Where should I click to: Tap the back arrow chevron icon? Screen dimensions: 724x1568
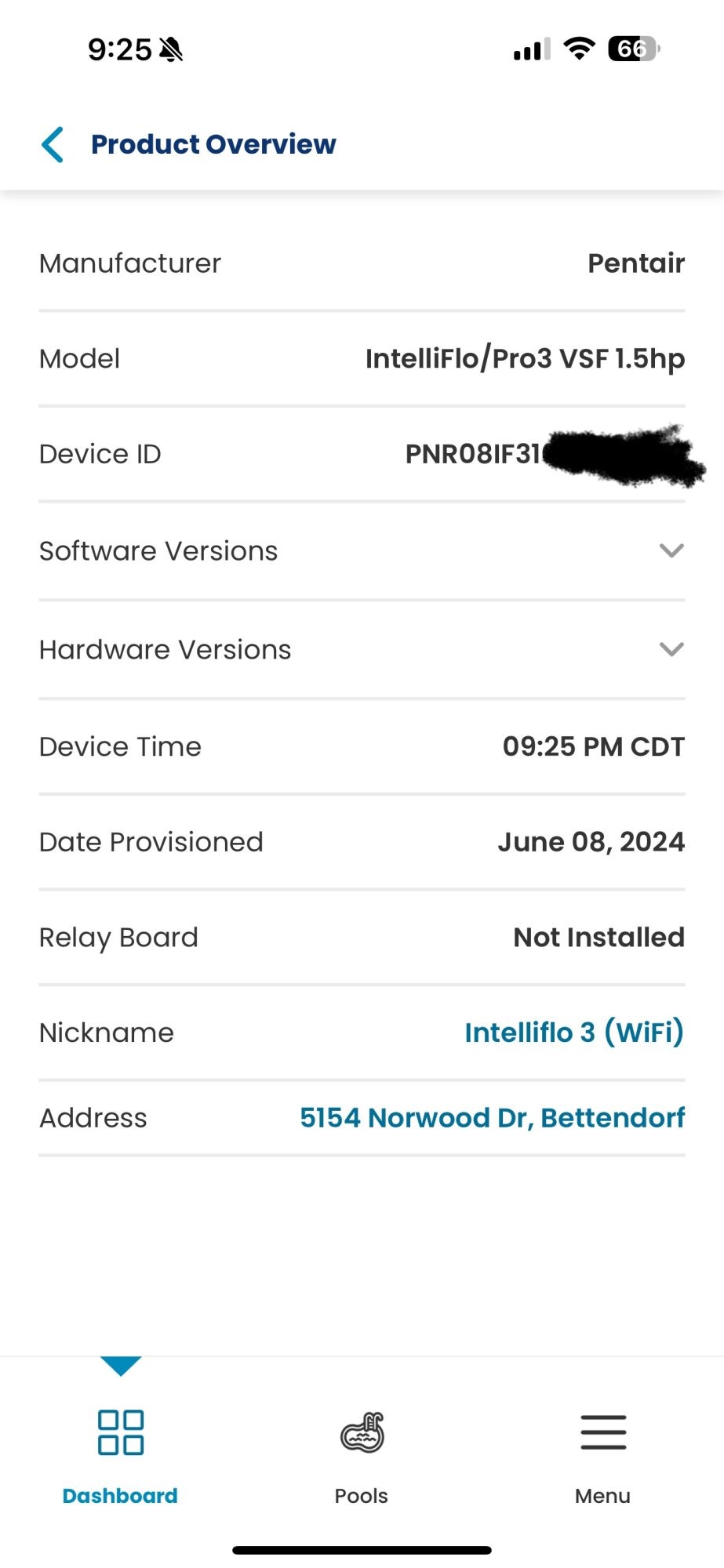(53, 145)
